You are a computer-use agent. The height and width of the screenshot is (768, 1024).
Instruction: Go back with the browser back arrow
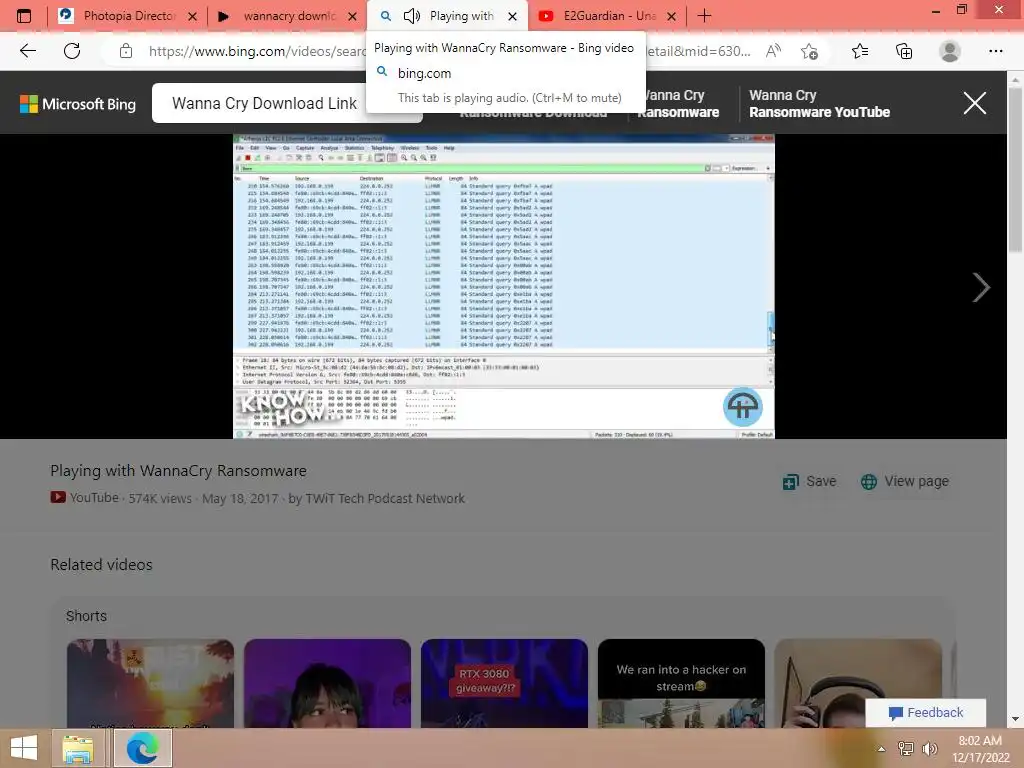coord(27,51)
